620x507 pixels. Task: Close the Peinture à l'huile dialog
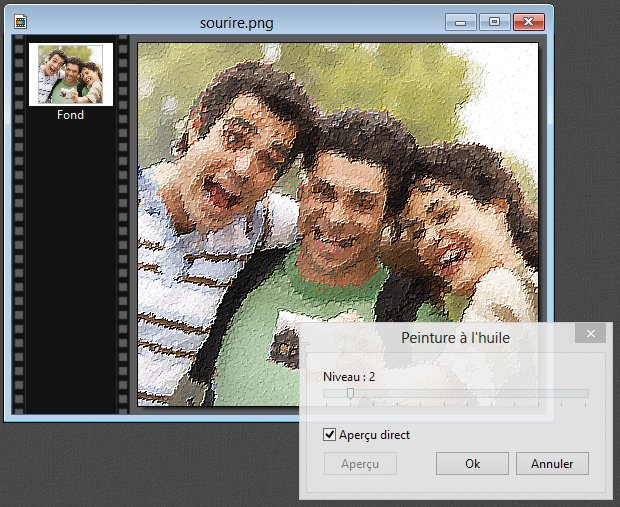590,333
